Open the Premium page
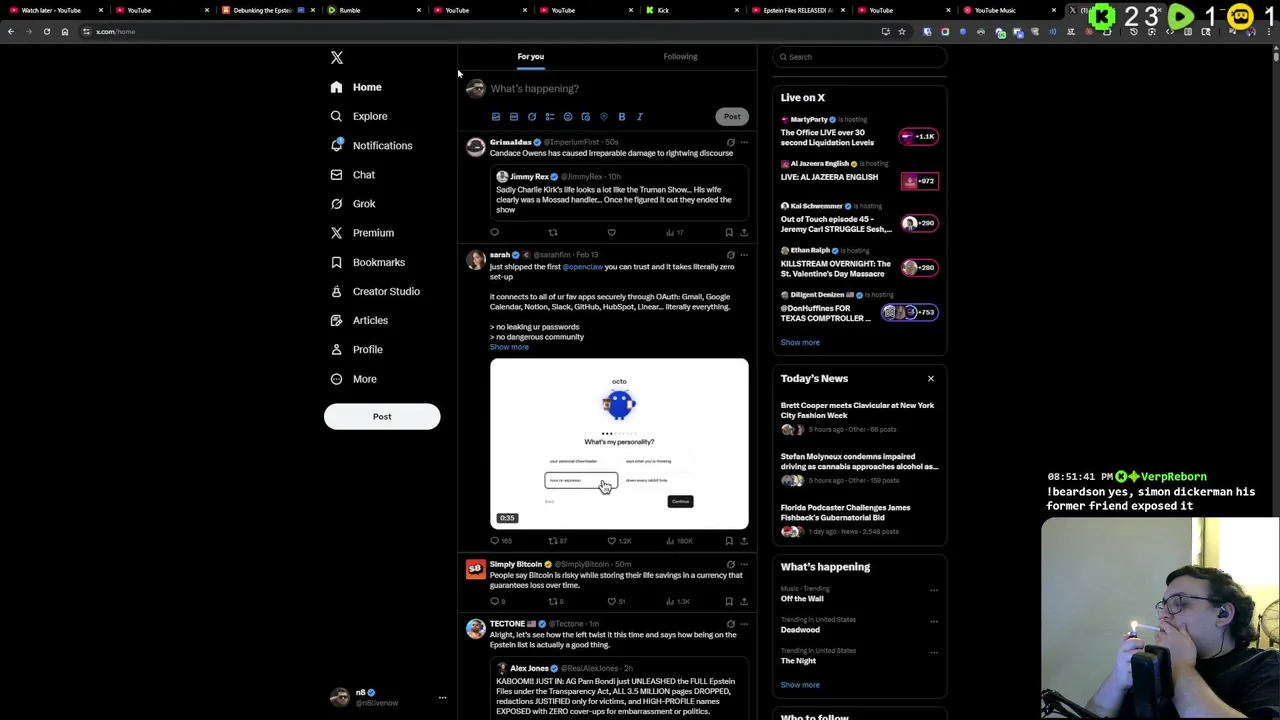The height and width of the screenshot is (720, 1280). point(362,233)
